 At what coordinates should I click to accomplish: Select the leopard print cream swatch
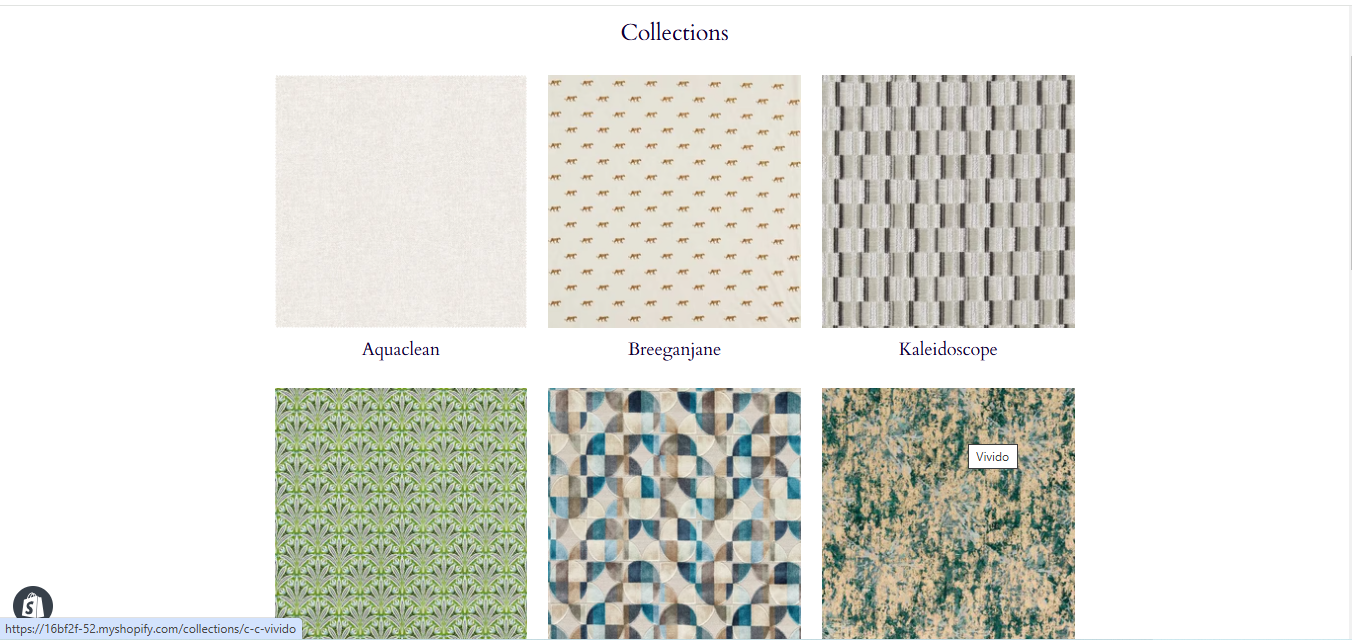click(x=674, y=201)
